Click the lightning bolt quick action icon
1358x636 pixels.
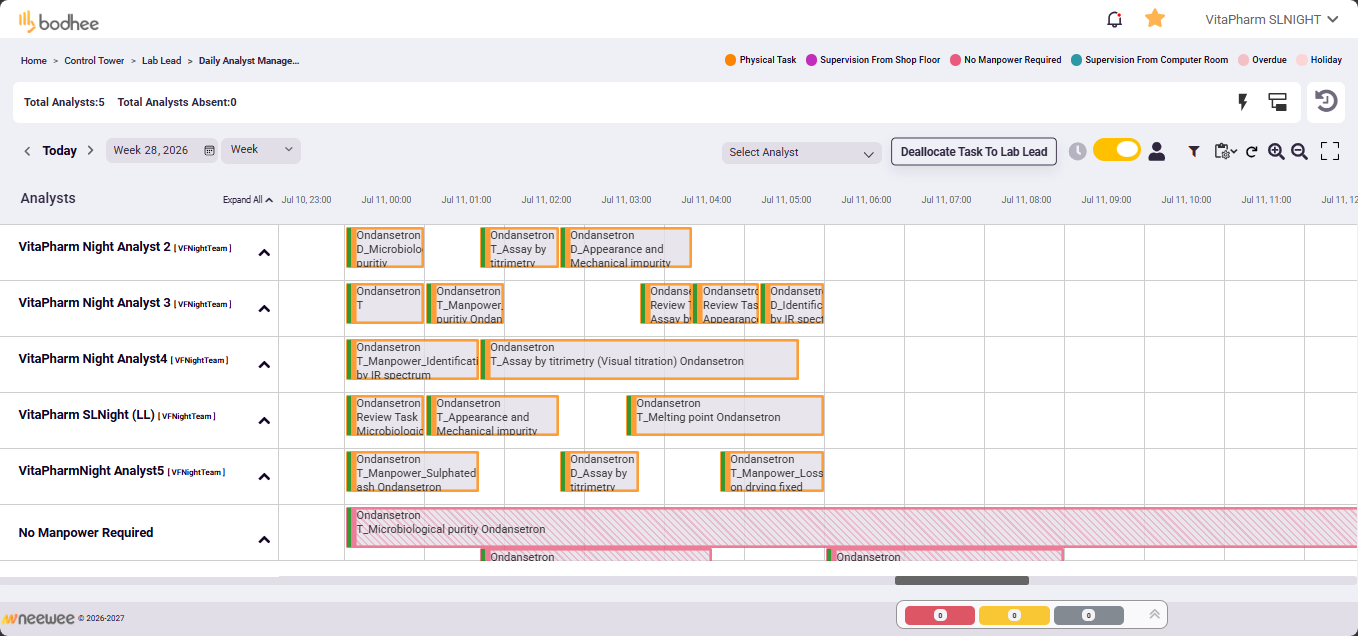[x=1243, y=102]
